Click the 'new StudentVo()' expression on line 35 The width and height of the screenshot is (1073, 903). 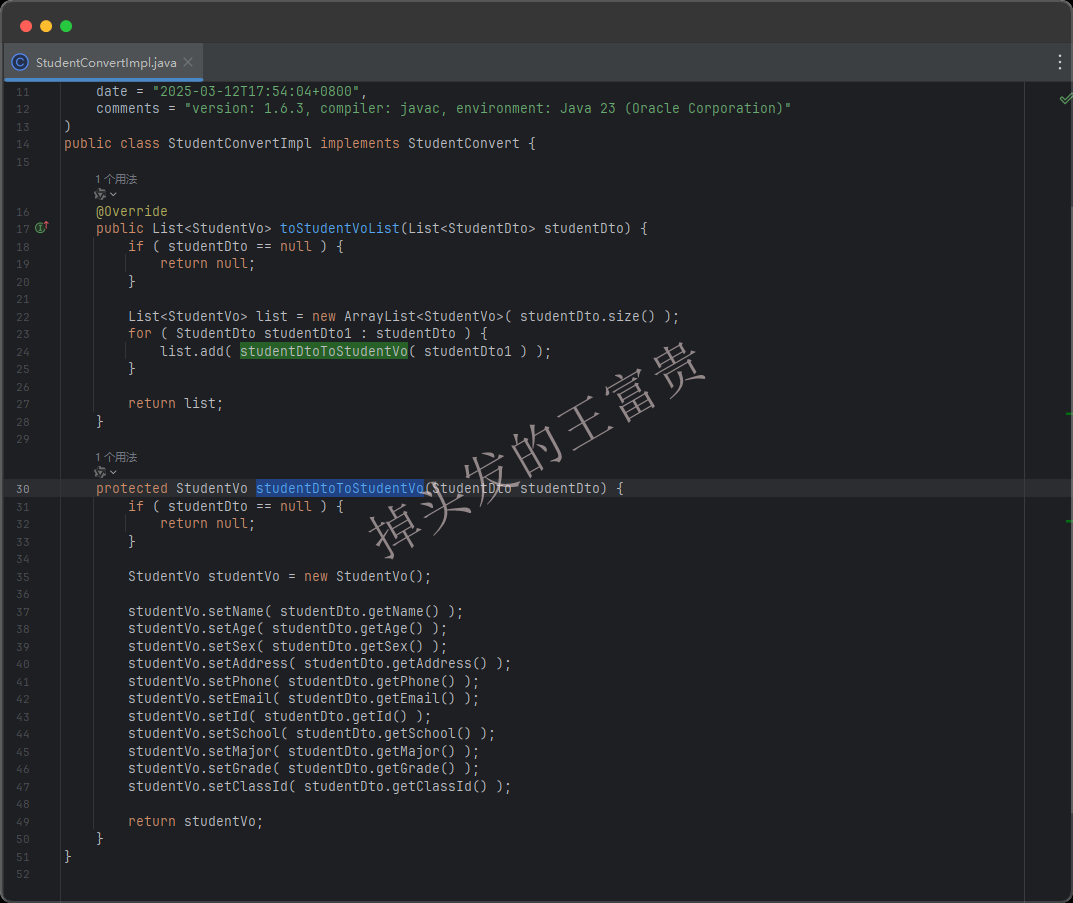click(363, 577)
